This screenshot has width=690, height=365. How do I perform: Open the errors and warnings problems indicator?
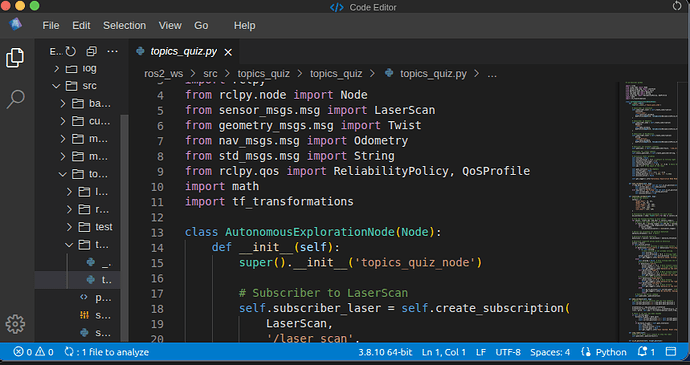pos(33,352)
